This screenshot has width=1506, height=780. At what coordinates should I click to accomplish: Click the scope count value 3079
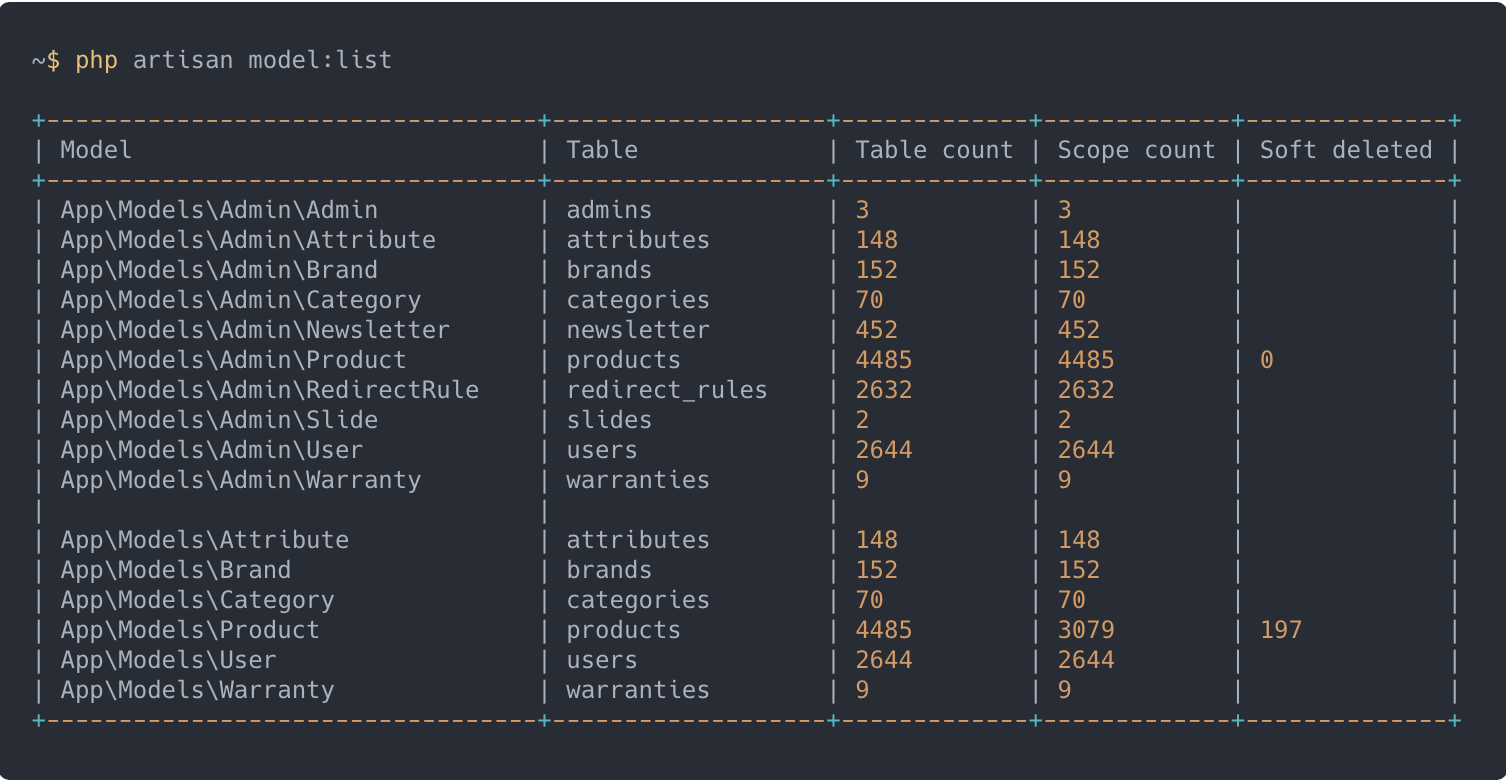click(1086, 630)
